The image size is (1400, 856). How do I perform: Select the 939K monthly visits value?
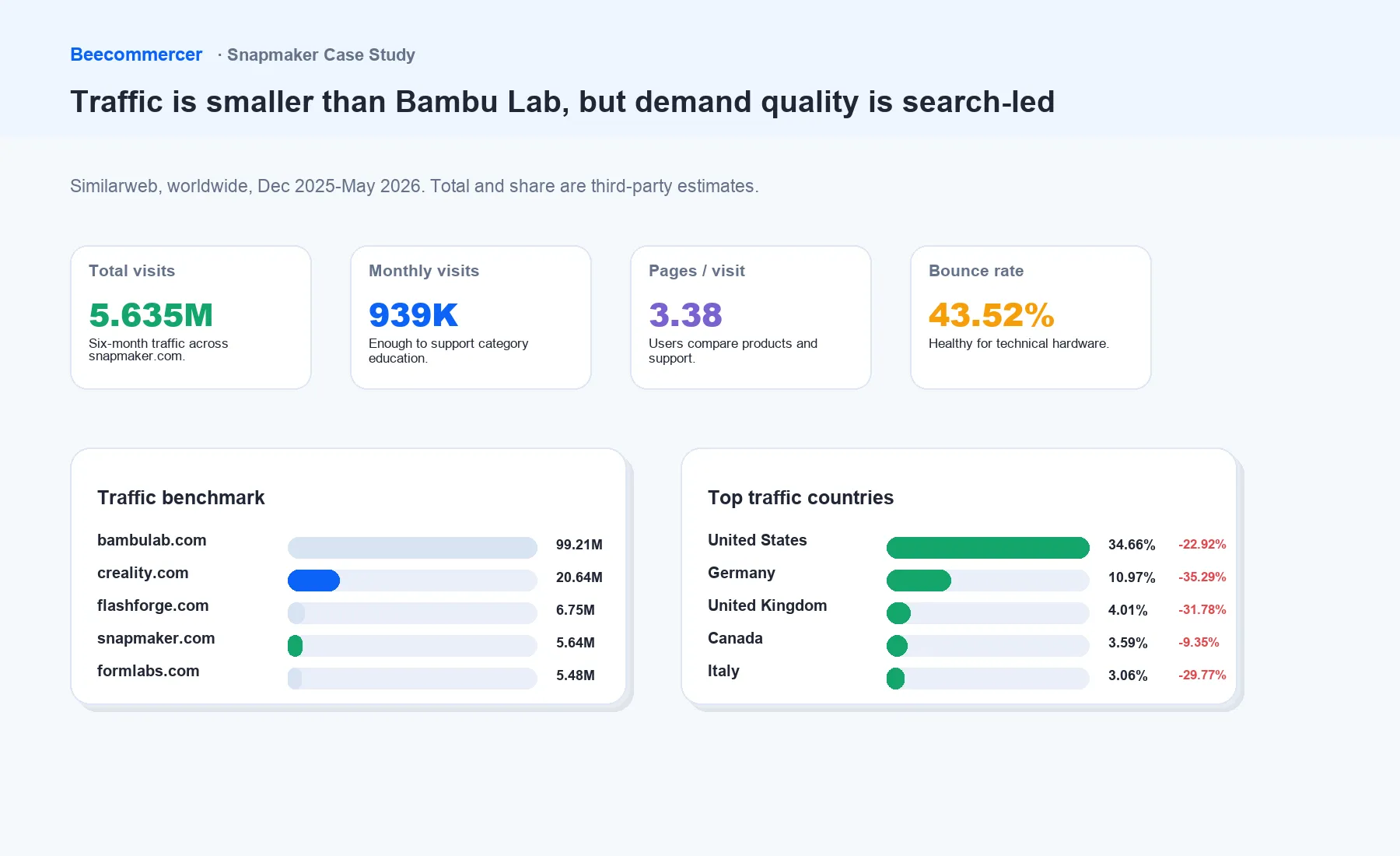tap(413, 315)
